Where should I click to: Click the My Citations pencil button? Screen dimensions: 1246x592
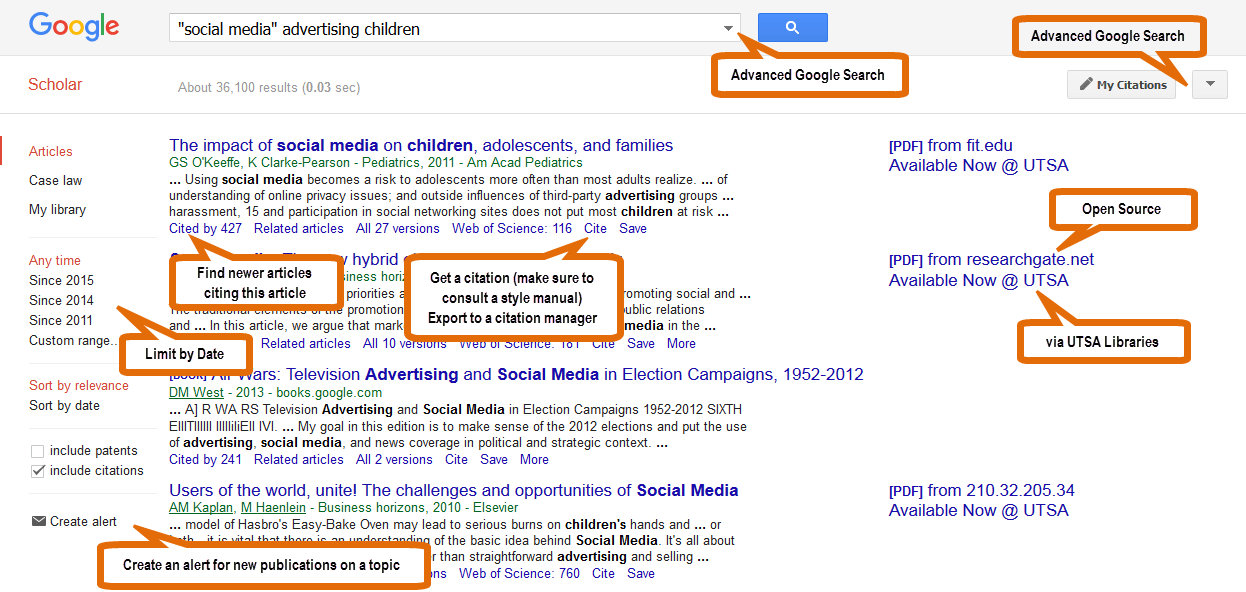pyautogui.click(x=1120, y=84)
